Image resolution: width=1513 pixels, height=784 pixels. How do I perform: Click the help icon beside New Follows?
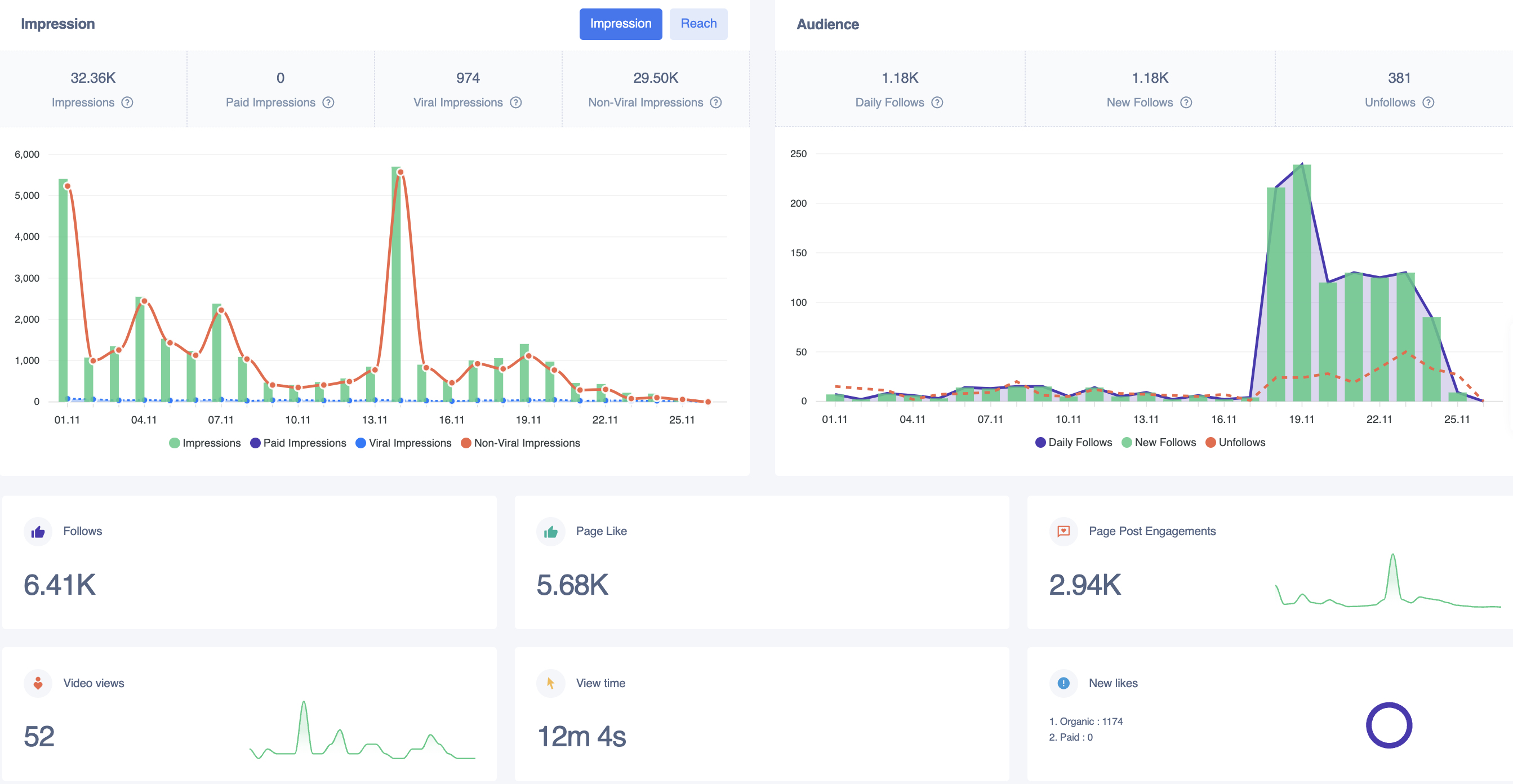(1186, 102)
